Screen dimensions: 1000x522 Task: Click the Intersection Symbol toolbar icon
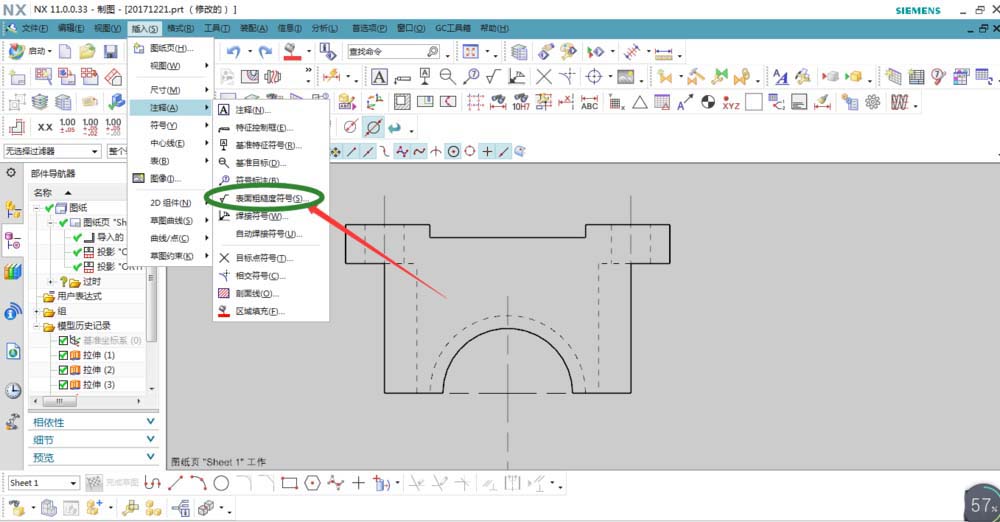click(x=567, y=77)
